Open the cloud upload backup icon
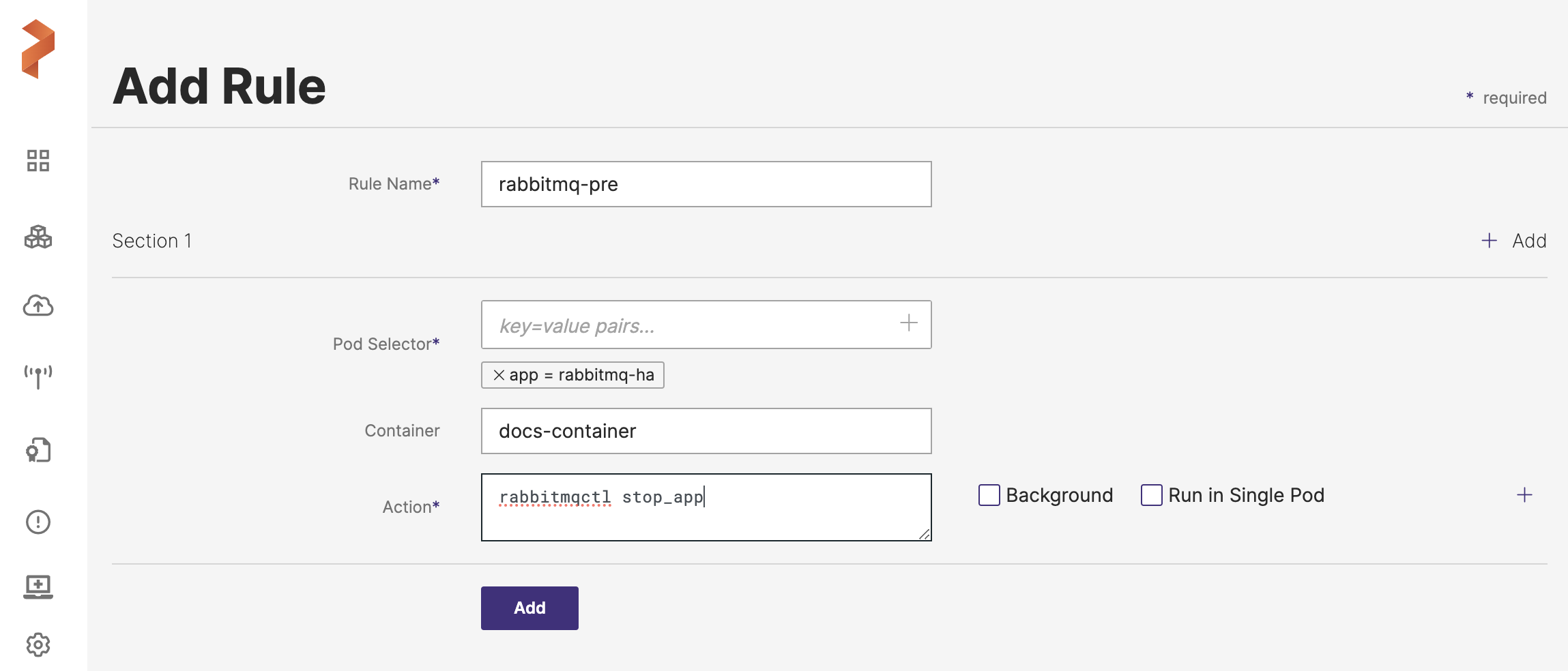Viewport: 1568px width, 671px height. 38,306
